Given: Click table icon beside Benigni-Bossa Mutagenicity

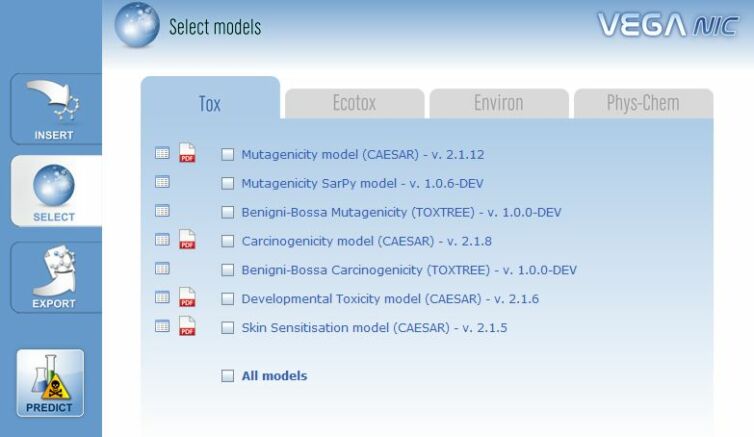Looking at the screenshot, I should tap(162, 211).
